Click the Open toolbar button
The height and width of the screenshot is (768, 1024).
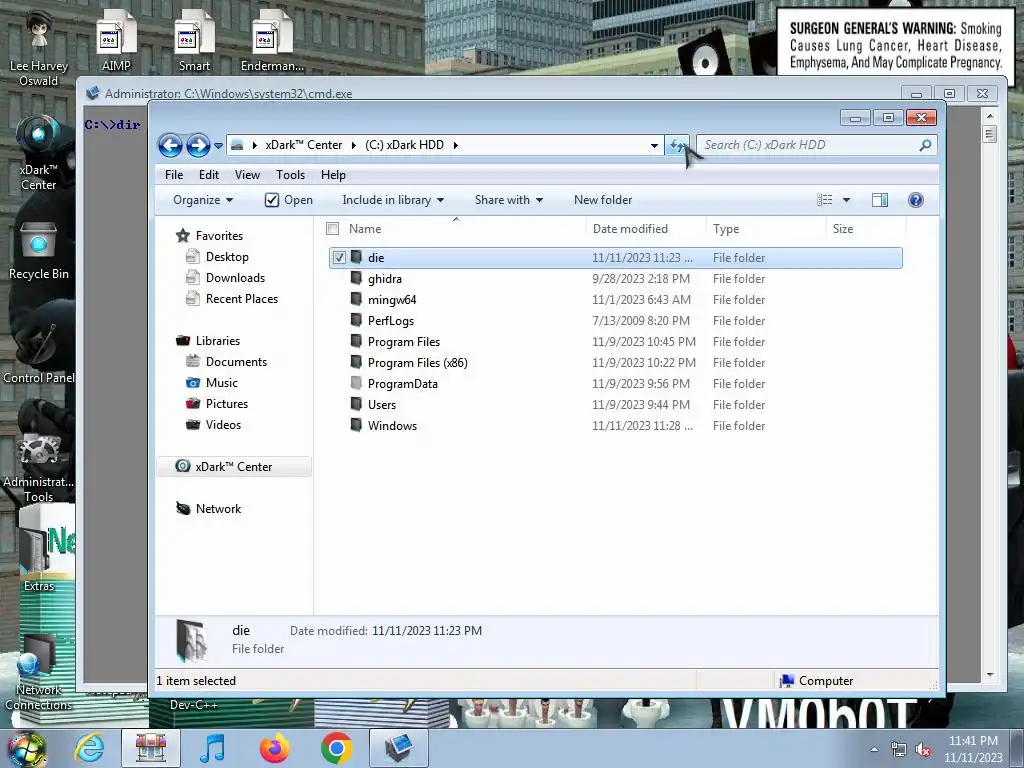point(289,200)
